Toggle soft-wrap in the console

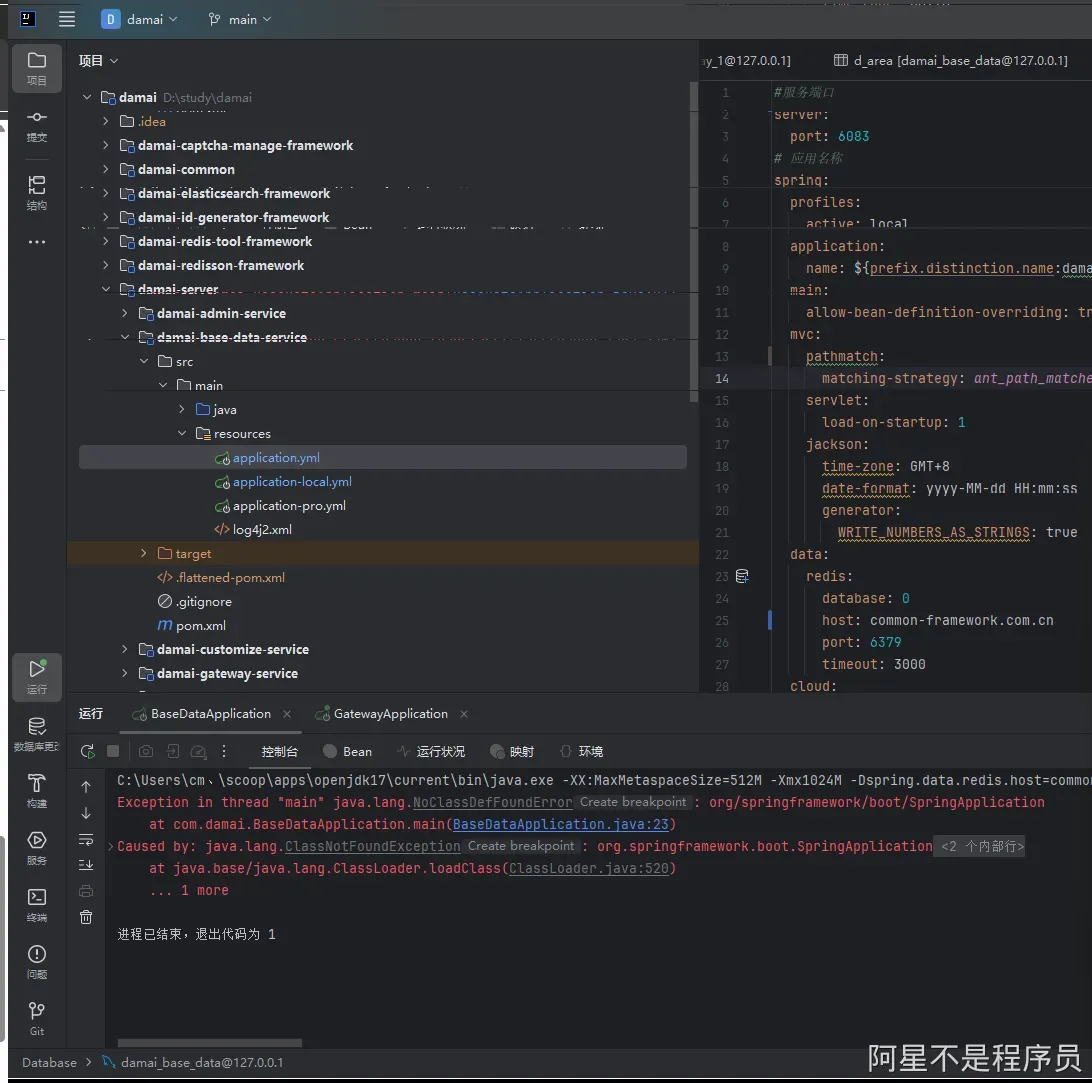point(86,839)
